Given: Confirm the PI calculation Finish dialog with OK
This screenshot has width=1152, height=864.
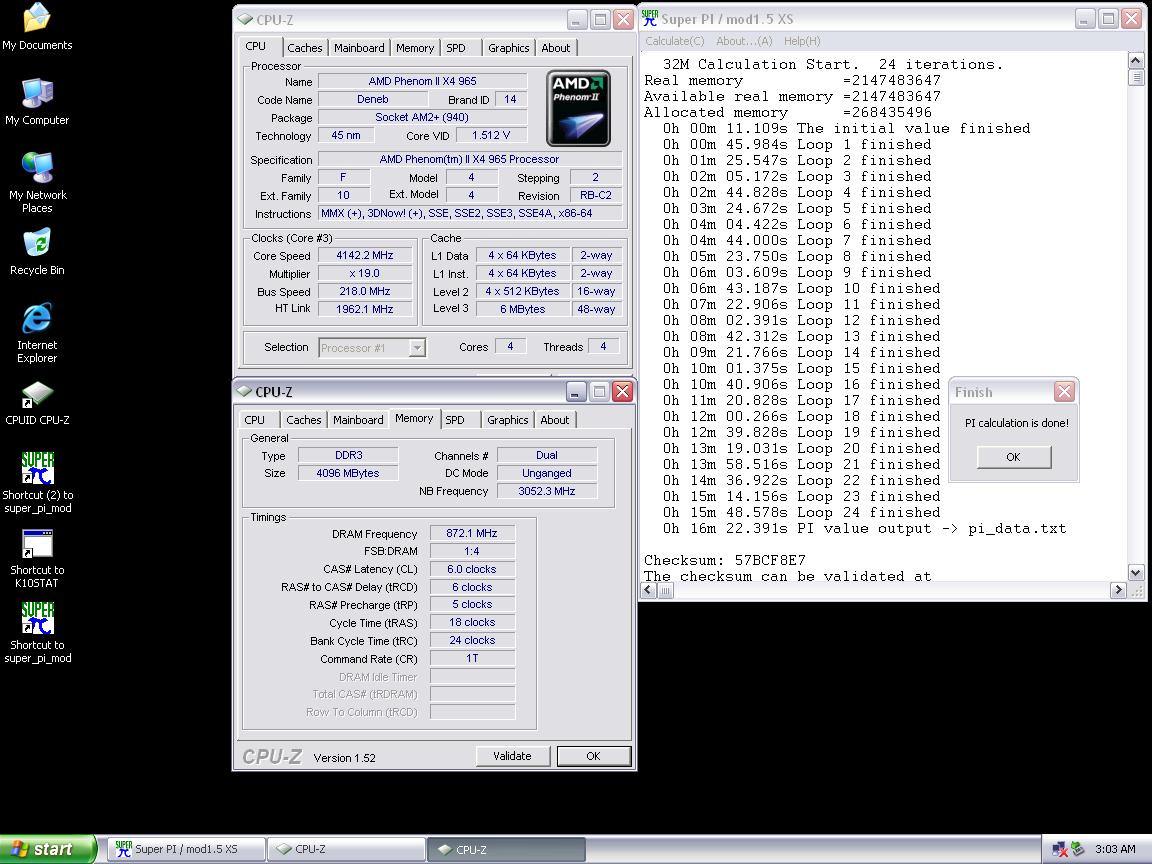Looking at the screenshot, I should tap(1014, 457).
